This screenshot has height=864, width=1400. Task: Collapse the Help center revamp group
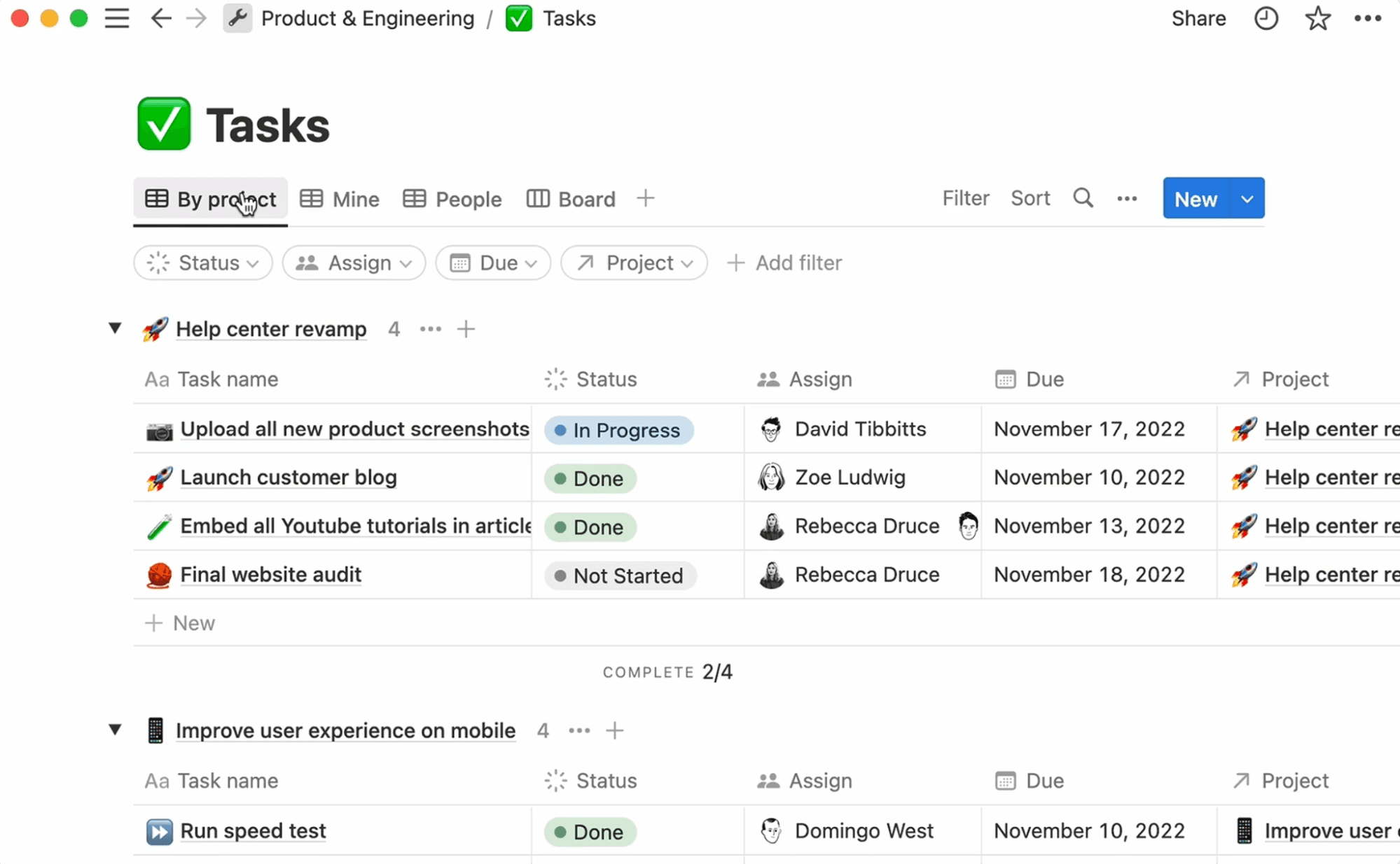click(x=115, y=328)
